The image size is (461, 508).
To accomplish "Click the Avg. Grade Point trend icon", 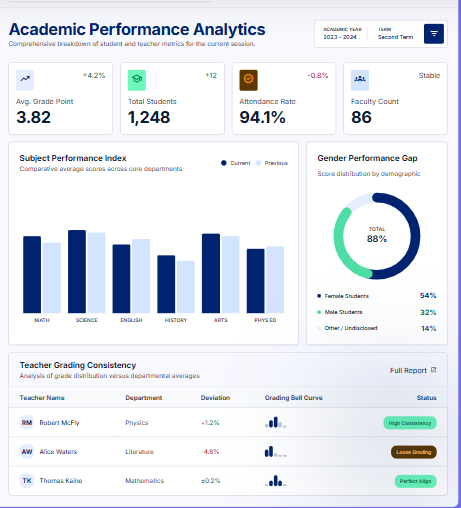I will pos(25,80).
